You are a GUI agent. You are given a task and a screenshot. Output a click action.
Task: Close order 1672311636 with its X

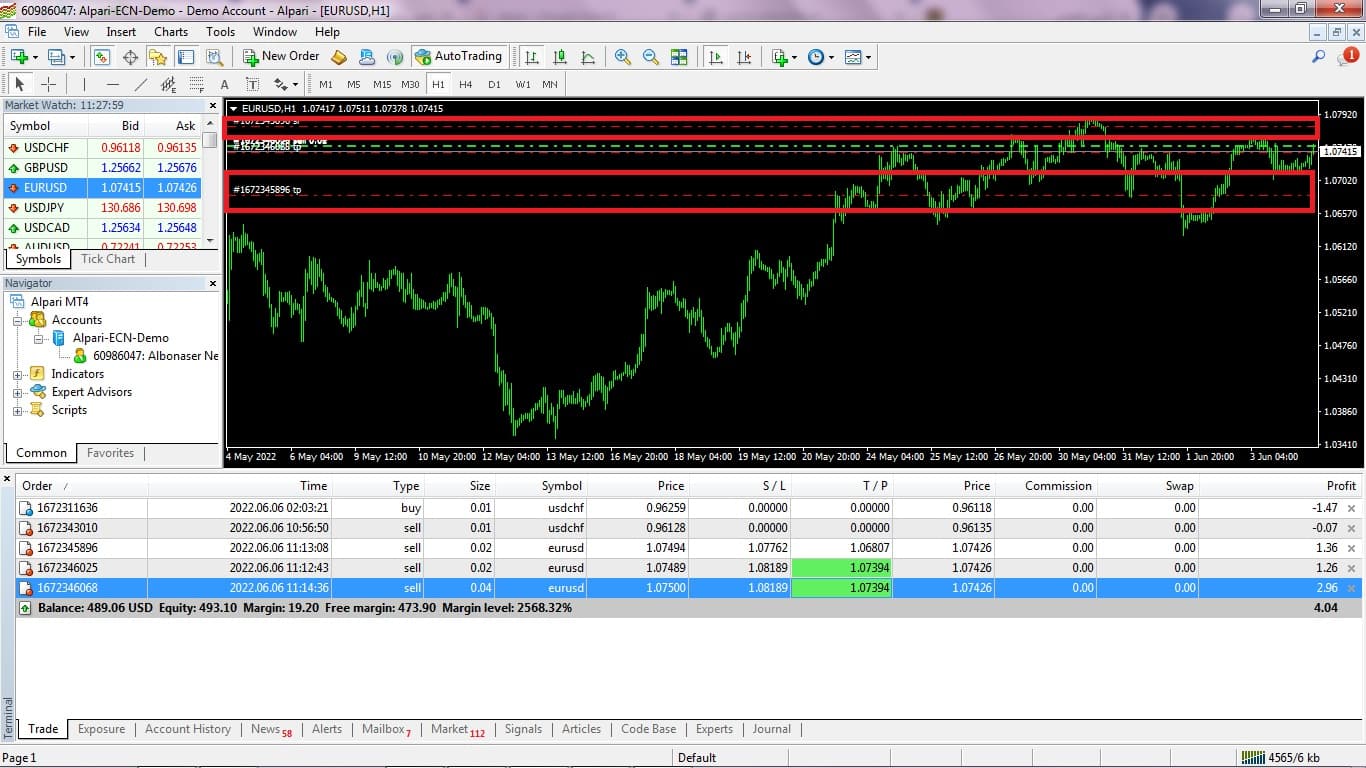(x=1352, y=508)
